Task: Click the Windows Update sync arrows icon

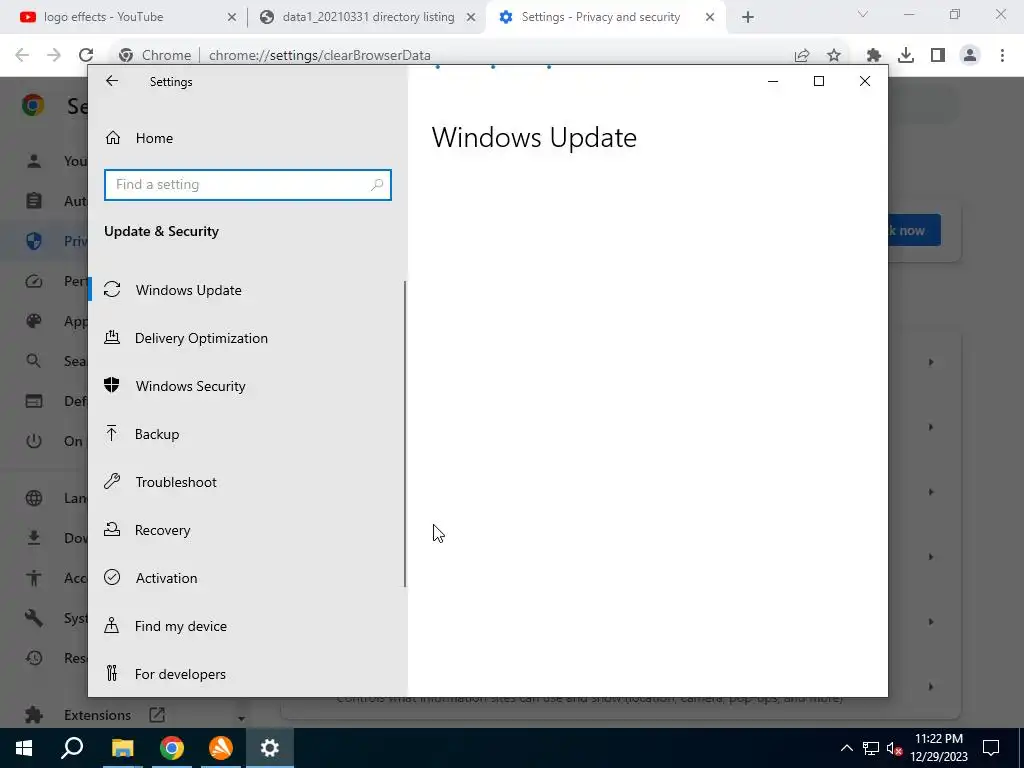Action: 112,289
